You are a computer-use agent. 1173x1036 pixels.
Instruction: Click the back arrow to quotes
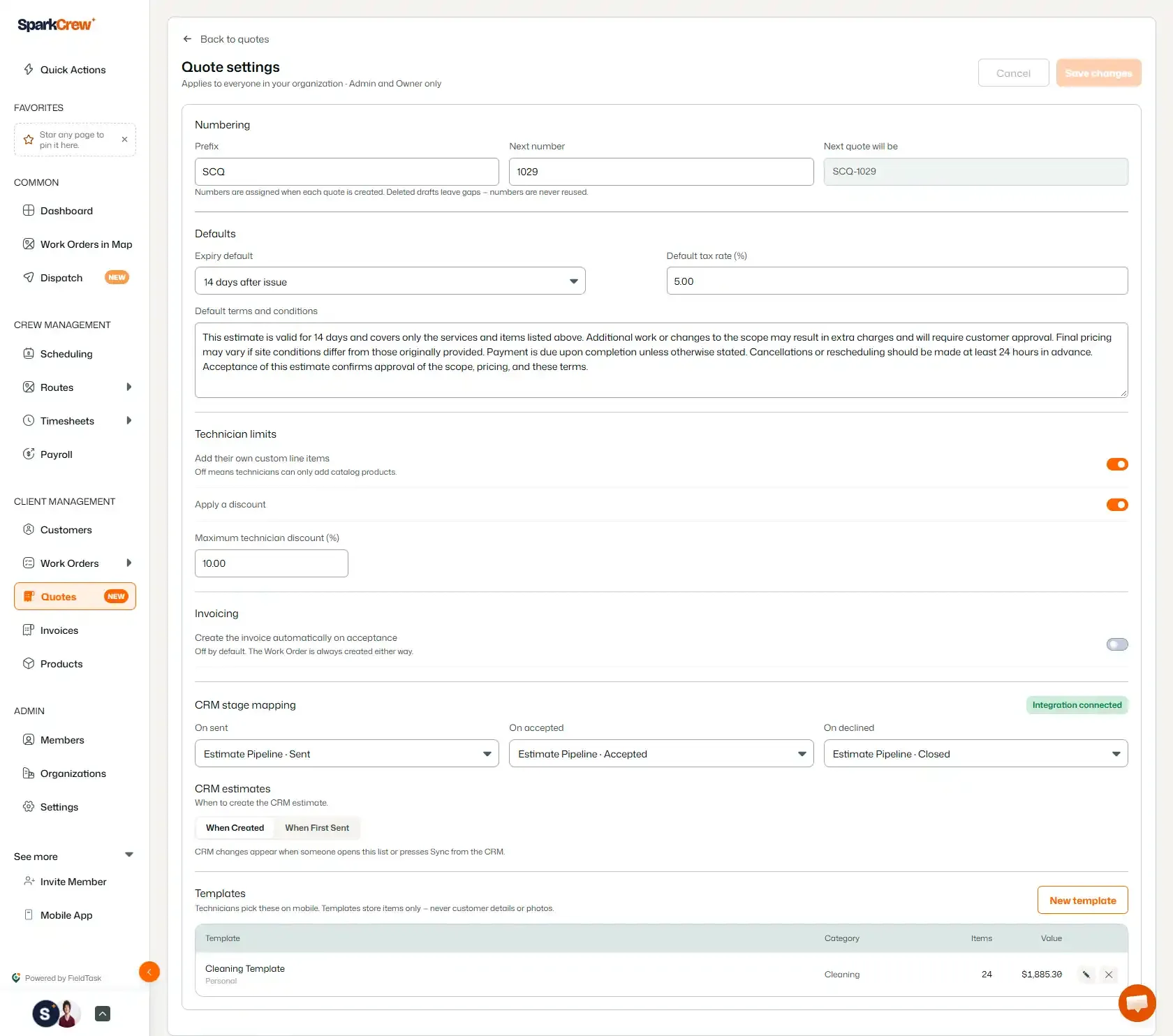point(187,39)
